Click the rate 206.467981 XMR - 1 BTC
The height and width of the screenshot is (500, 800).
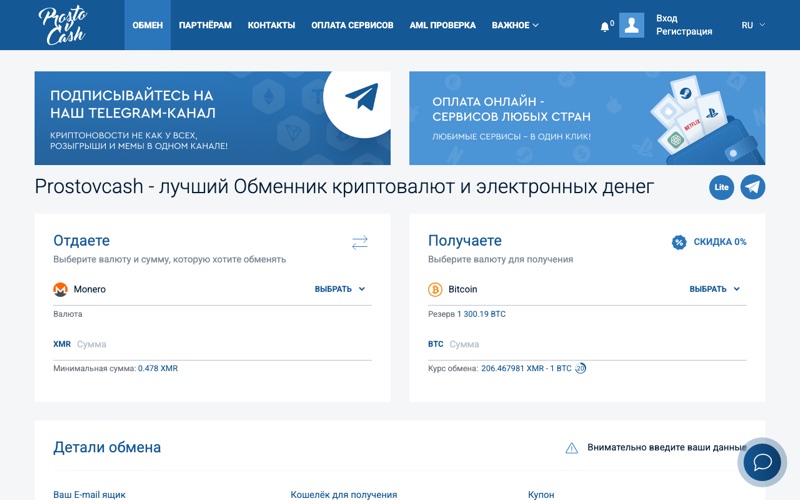click(x=526, y=368)
